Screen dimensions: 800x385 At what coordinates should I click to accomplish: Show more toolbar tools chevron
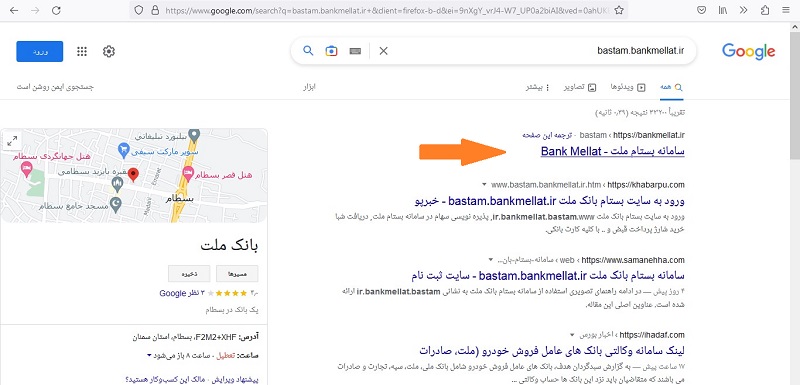point(744,10)
